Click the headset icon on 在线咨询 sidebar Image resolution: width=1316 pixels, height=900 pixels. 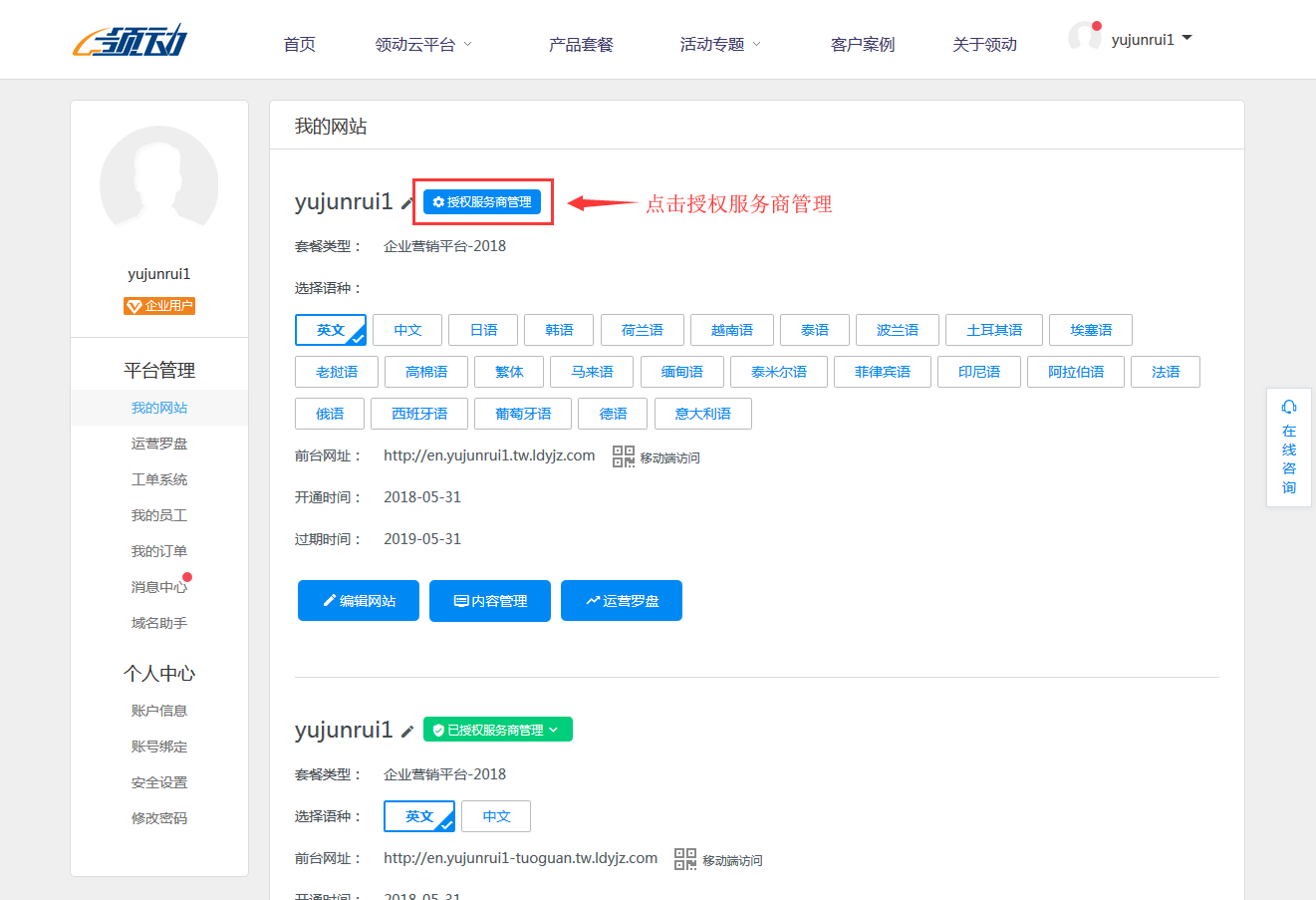(x=1289, y=407)
